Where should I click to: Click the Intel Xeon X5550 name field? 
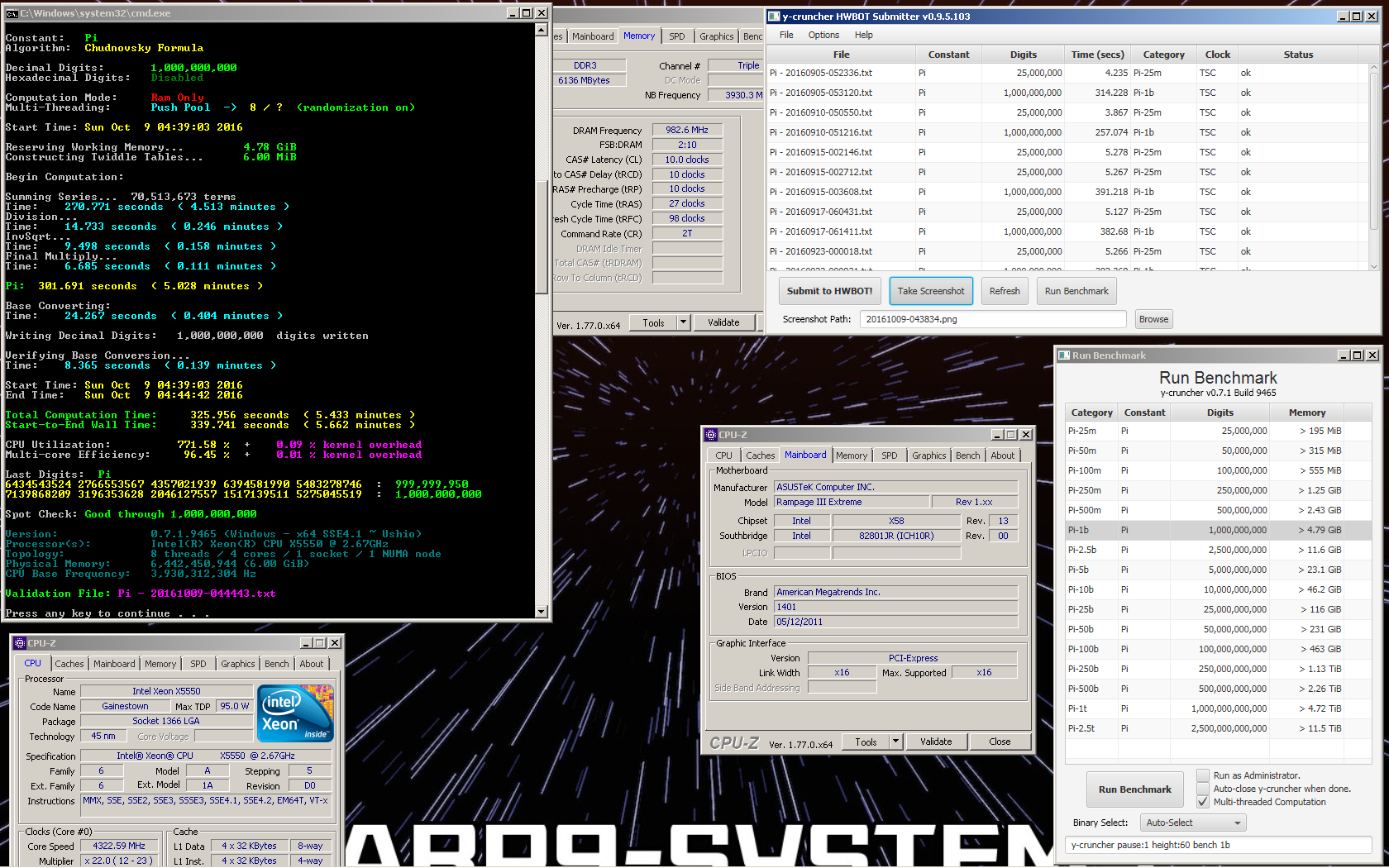click(x=166, y=691)
